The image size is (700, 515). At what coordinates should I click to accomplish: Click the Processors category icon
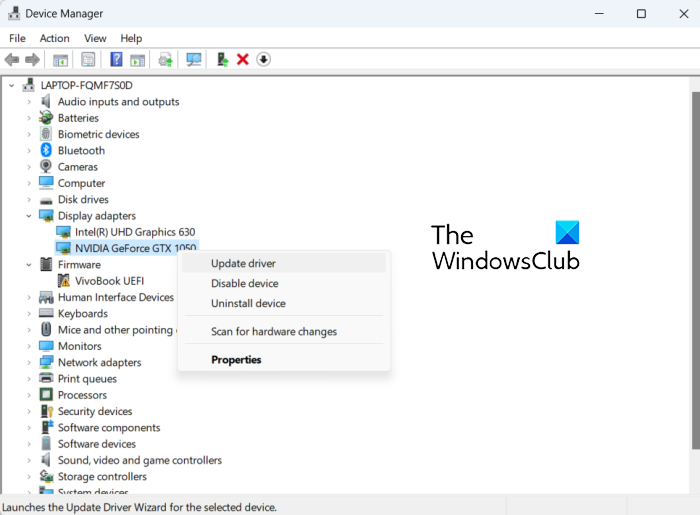tap(46, 395)
